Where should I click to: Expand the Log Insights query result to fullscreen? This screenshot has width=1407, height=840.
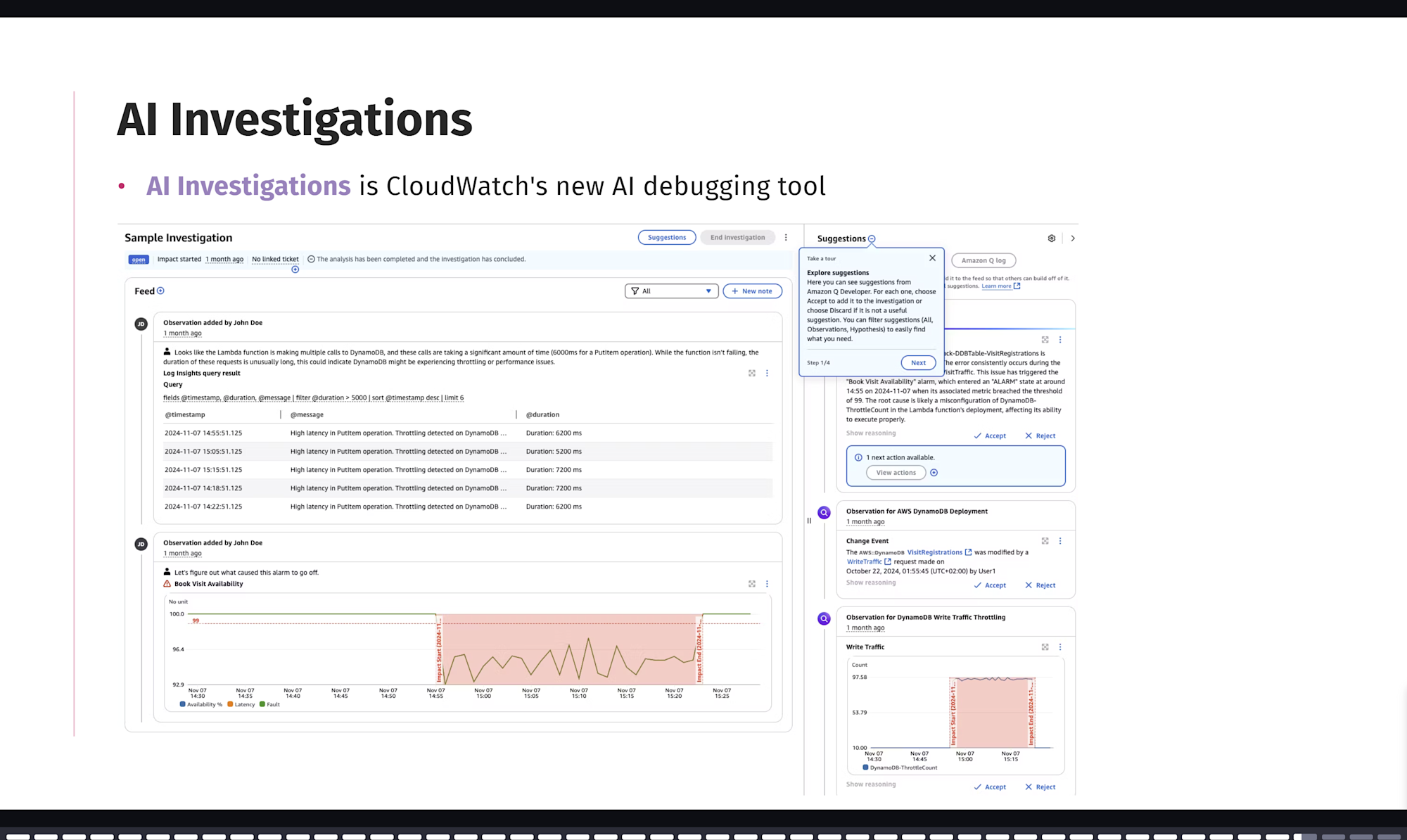(752, 373)
